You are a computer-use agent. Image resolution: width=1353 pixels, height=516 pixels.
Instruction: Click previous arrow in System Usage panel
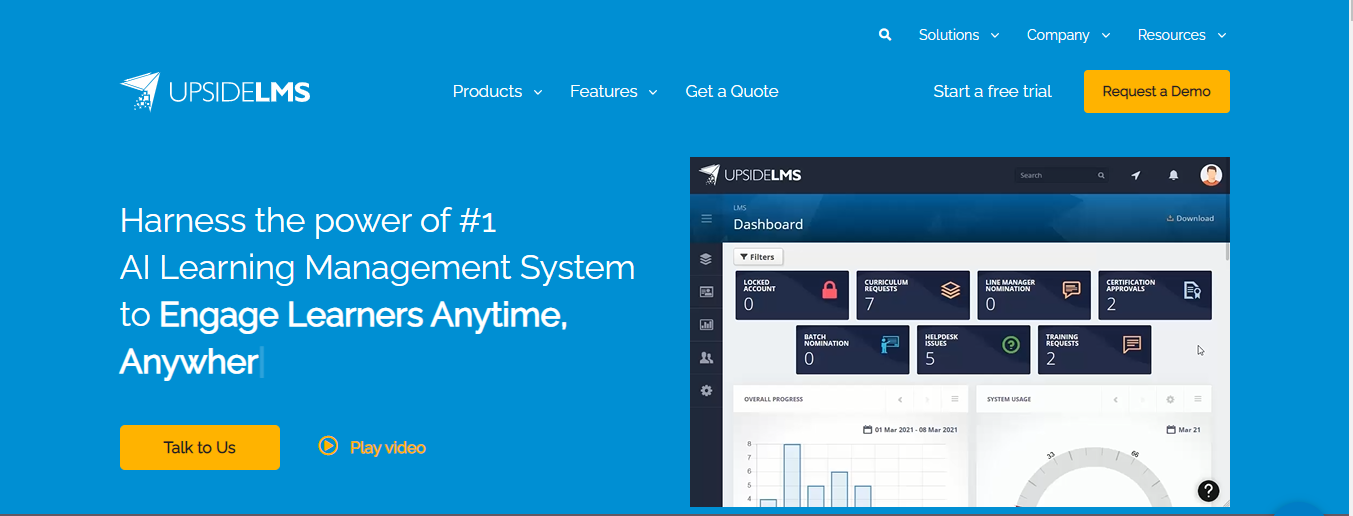[x=1116, y=399]
